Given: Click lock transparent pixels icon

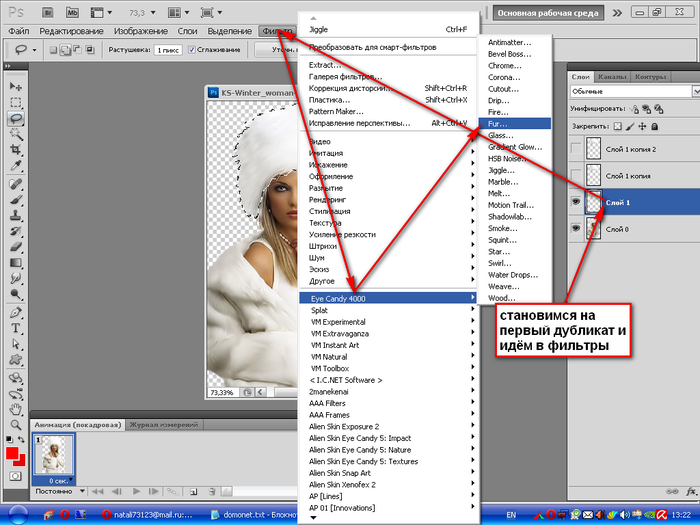Looking at the screenshot, I should click(x=617, y=126).
